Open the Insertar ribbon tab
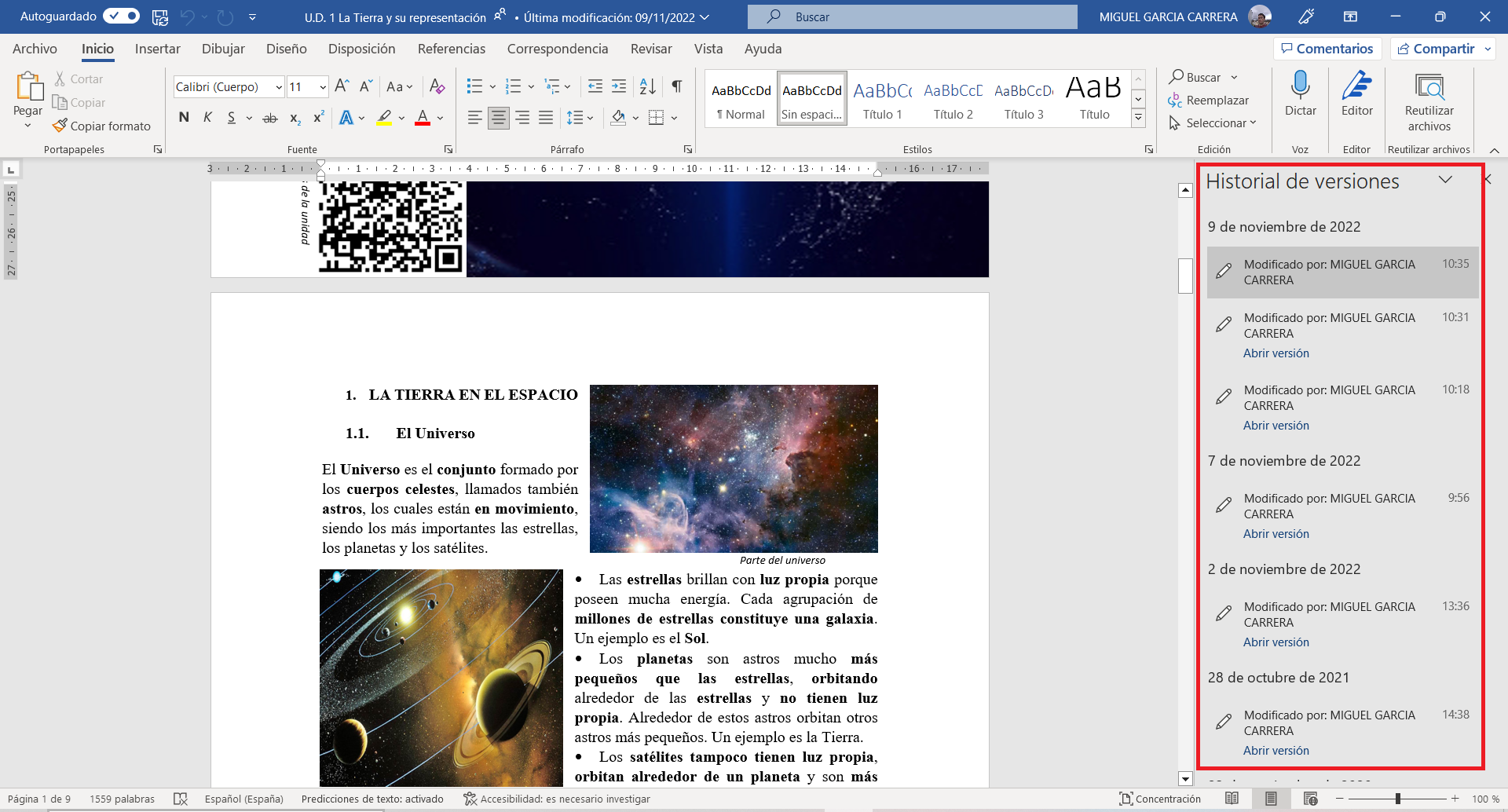The width and height of the screenshot is (1508, 812). pos(157,49)
